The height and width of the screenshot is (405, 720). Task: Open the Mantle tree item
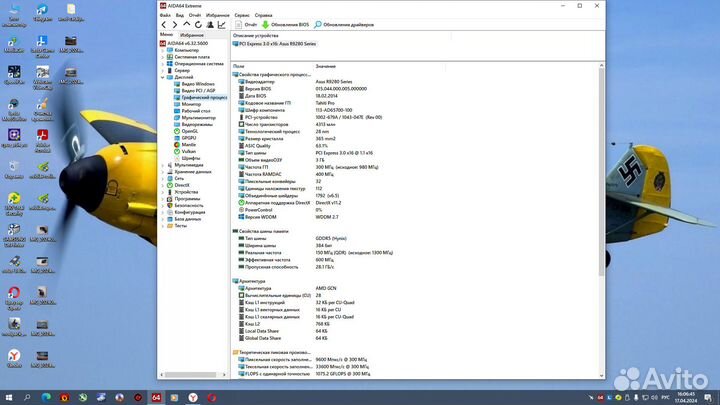(x=185, y=145)
